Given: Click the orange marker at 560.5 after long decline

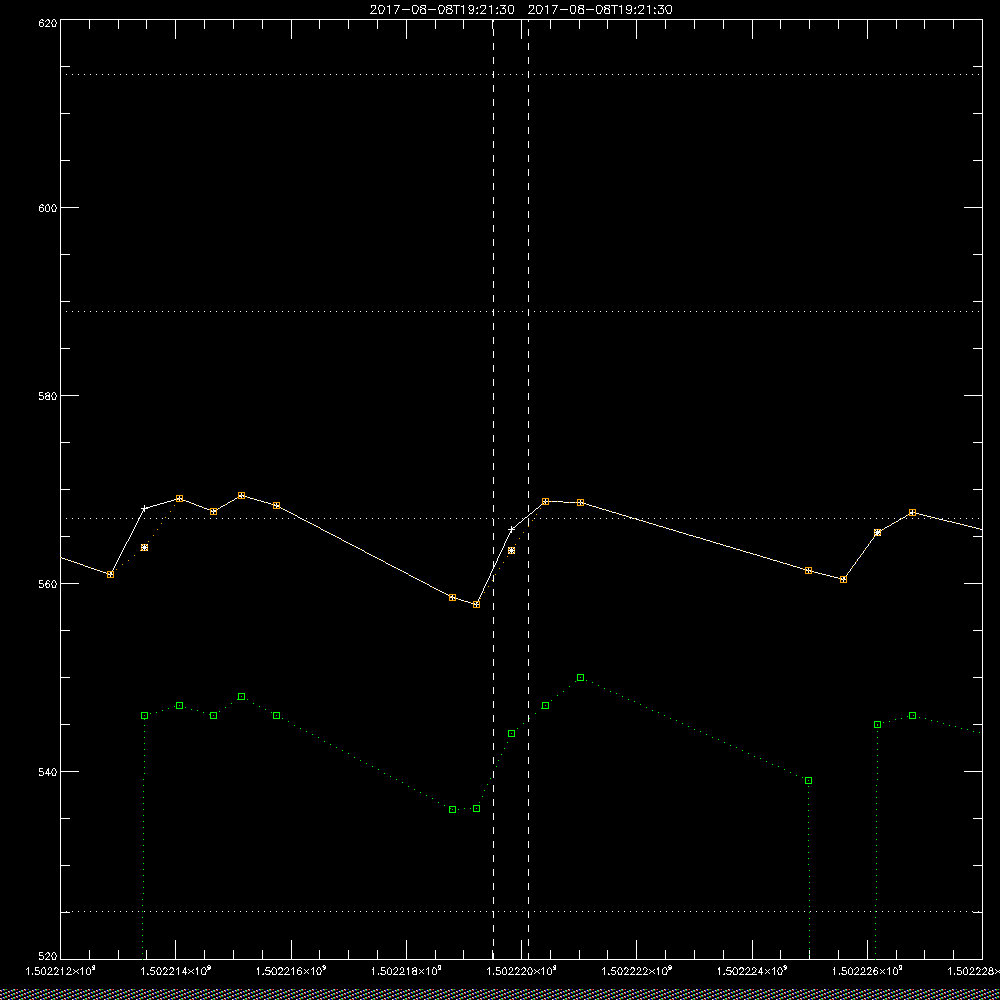Looking at the screenshot, I should [843, 580].
